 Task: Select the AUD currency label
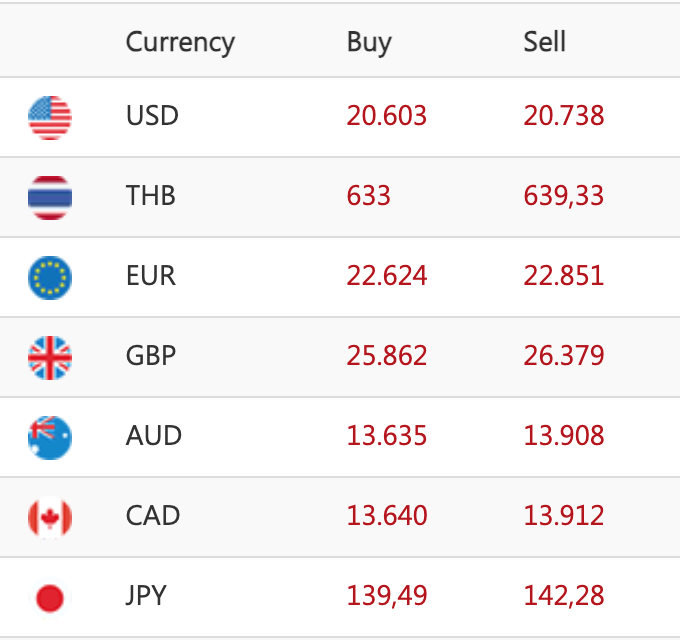pyautogui.click(x=153, y=436)
